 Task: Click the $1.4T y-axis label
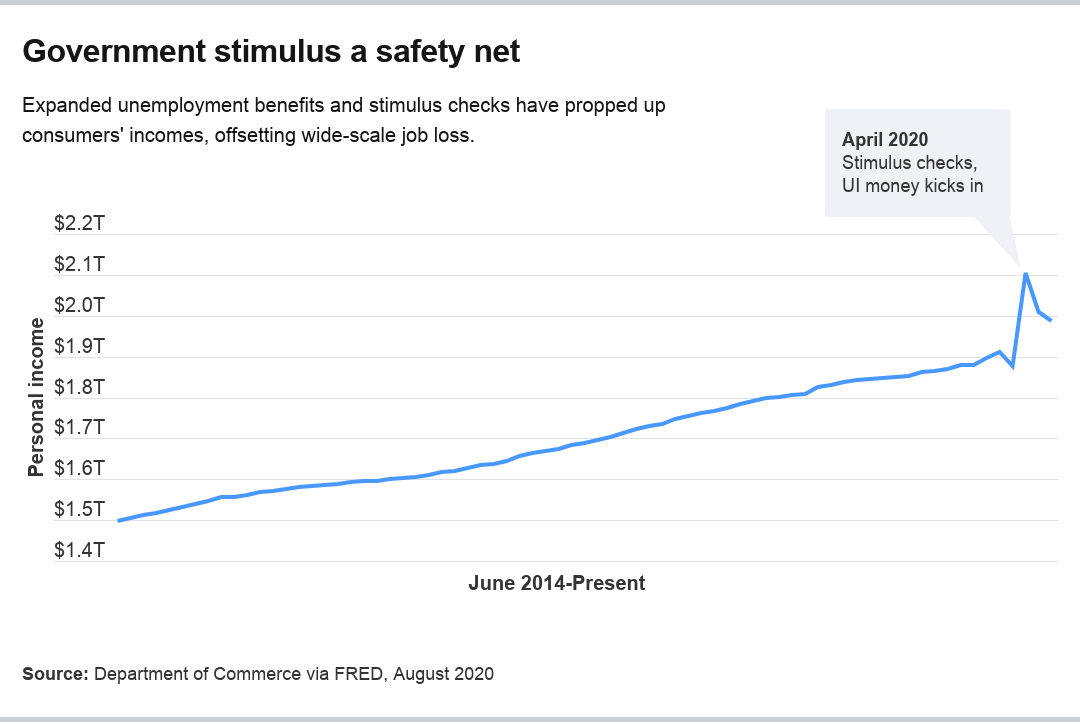(x=79, y=551)
